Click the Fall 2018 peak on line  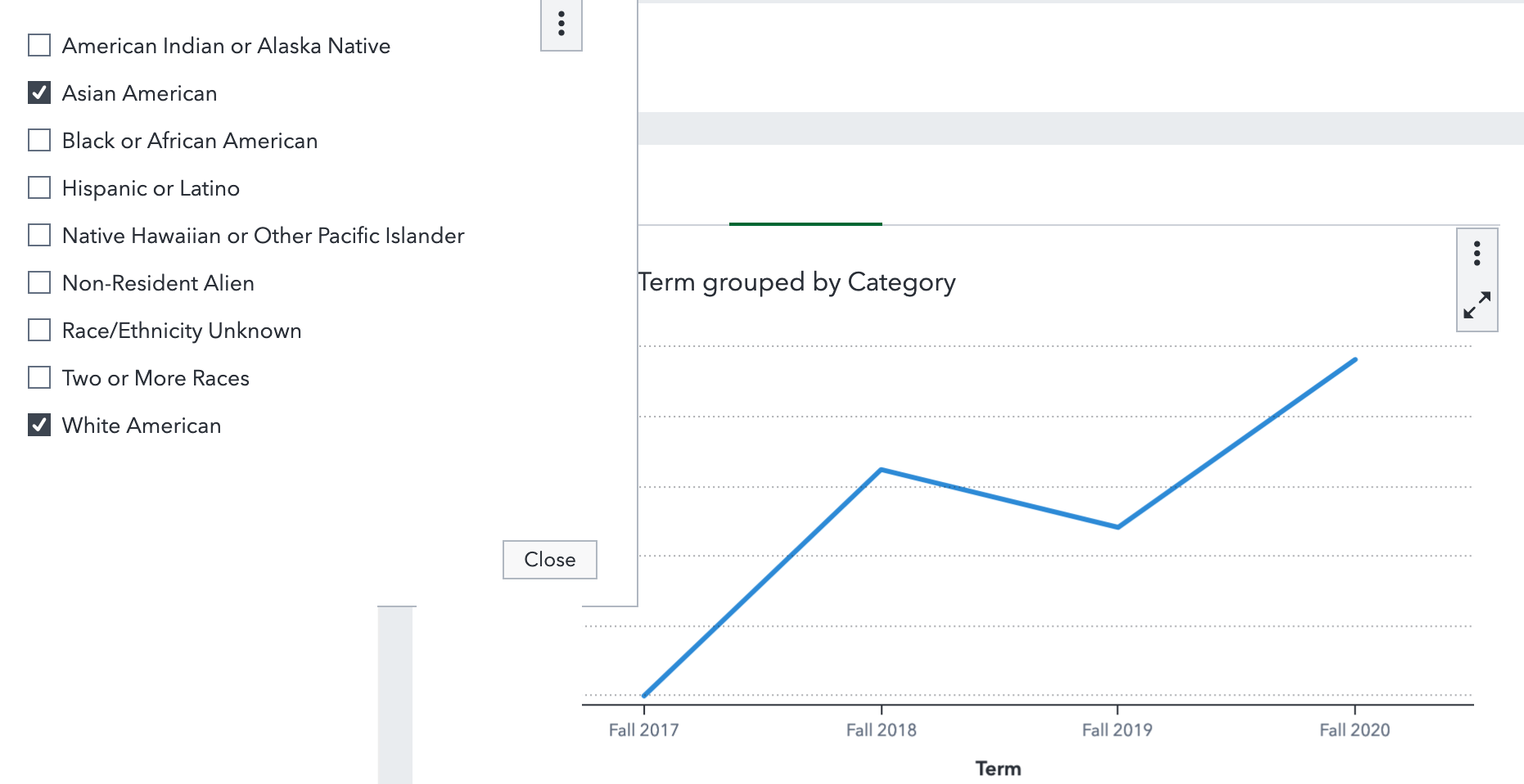(x=881, y=470)
